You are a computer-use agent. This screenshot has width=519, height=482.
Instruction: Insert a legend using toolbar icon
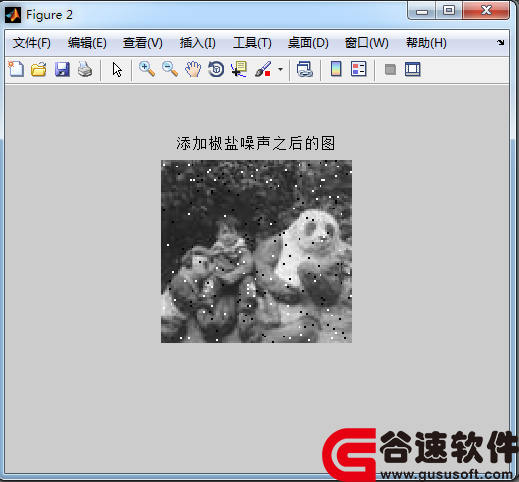click(x=359, y=69)
